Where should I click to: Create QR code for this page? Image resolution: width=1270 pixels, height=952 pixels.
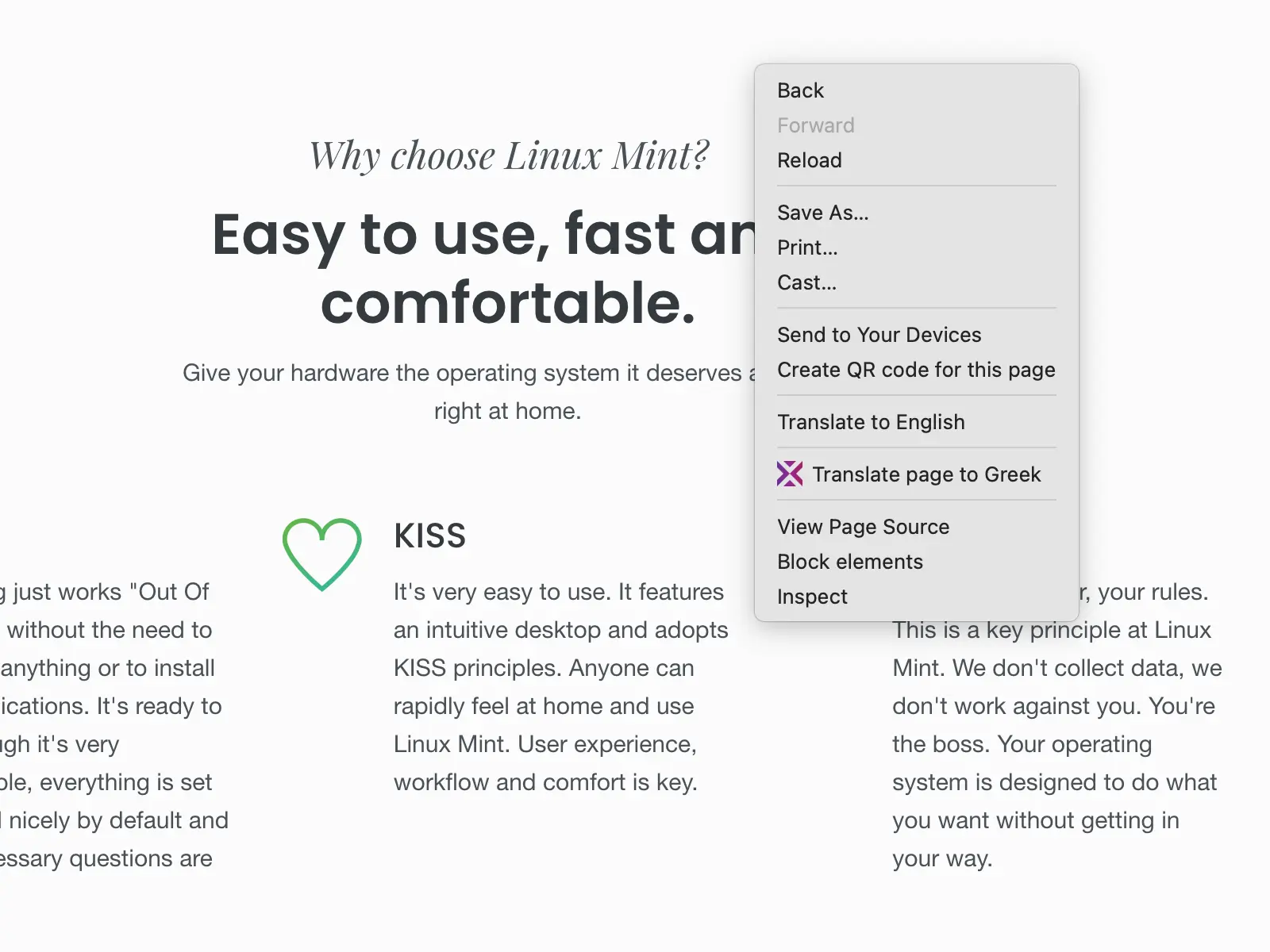tap(916, 370)
